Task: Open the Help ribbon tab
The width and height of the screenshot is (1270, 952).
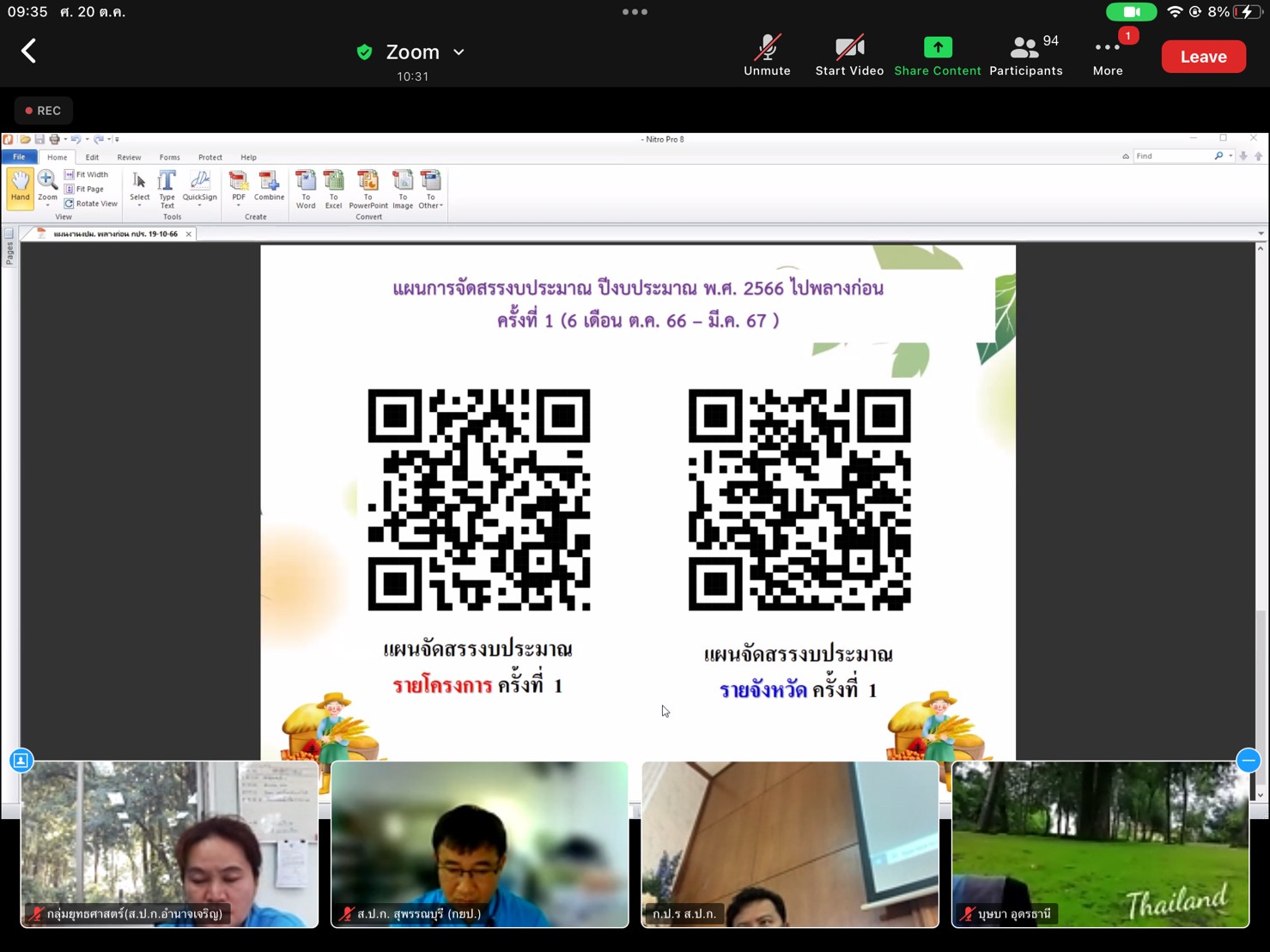Action: (x=248, y=157)
